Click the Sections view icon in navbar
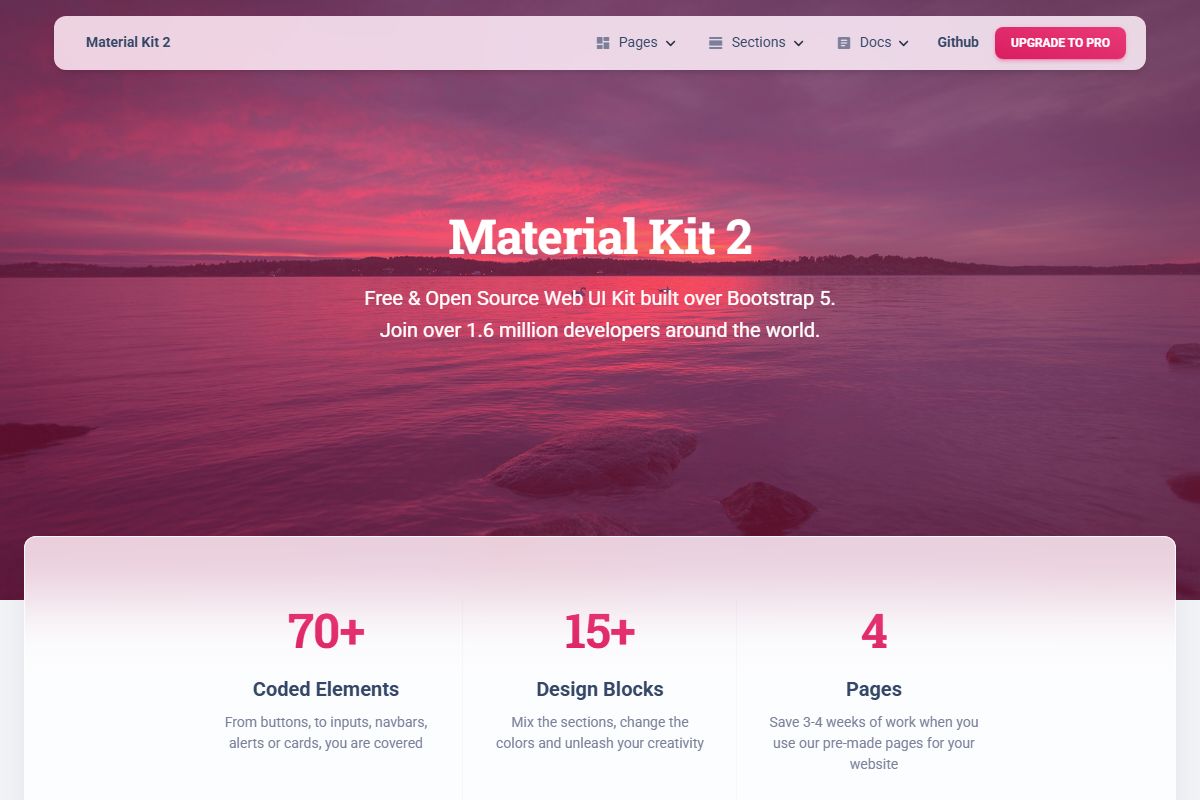Image resolution: width=1200 pixels, height=800 pixels. click(715, 43)
